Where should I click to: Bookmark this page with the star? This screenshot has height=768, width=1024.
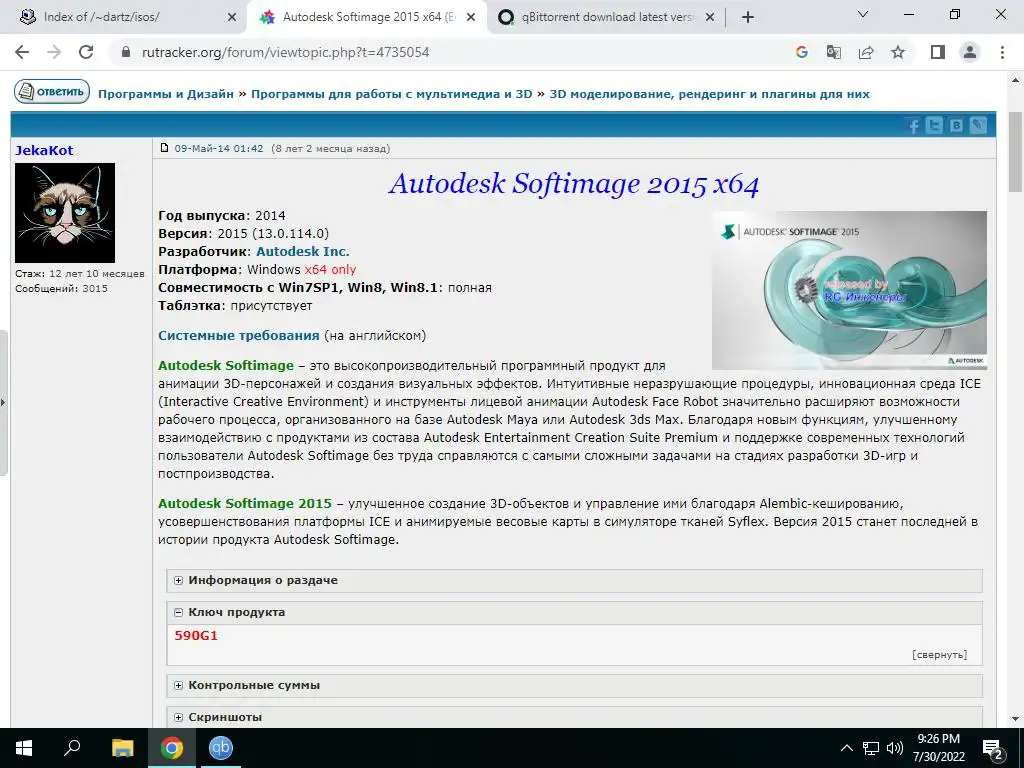click(898, 52)
